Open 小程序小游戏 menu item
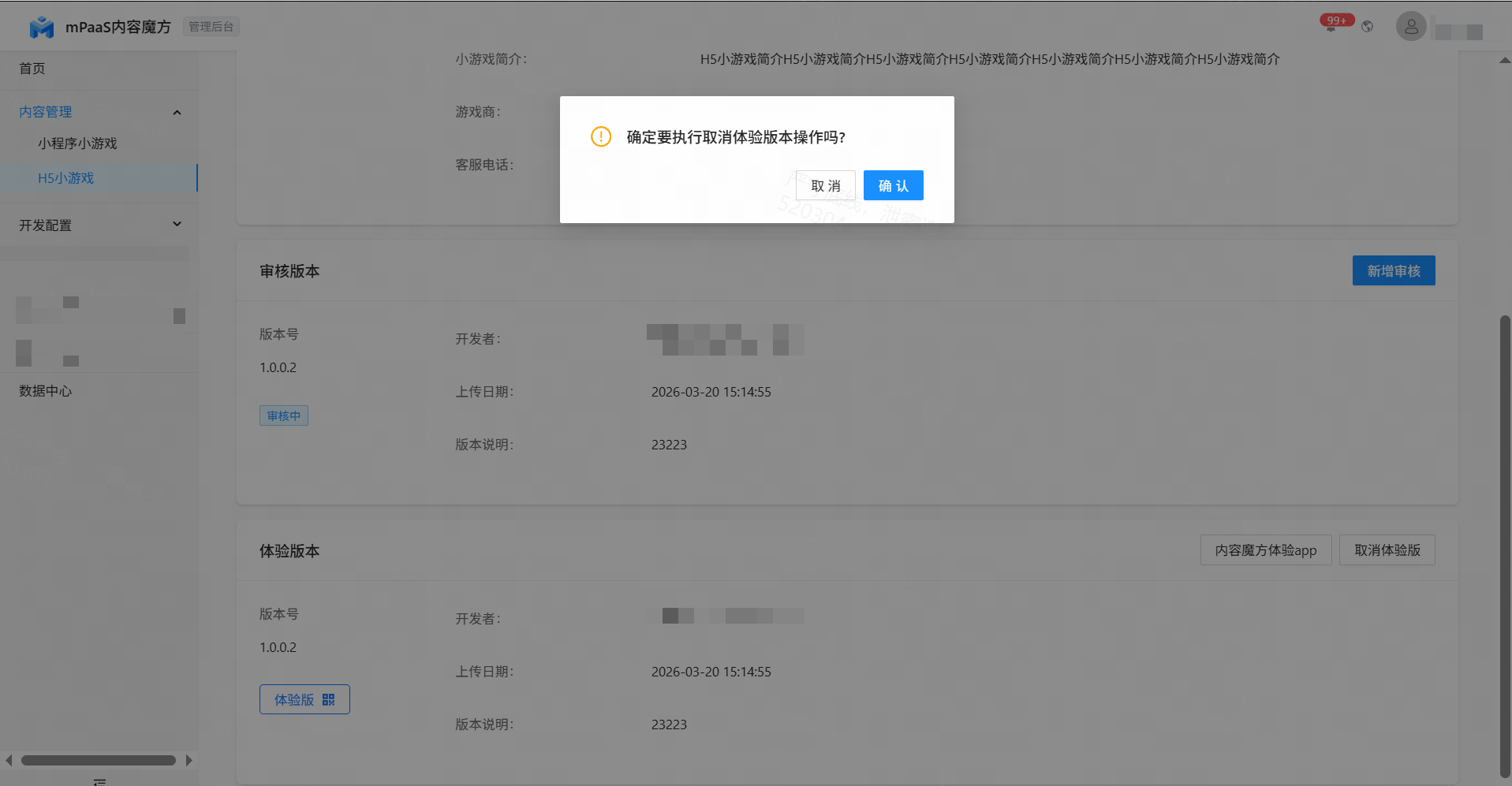Viewport: 1512px width, 786px height. coord(77,143)
